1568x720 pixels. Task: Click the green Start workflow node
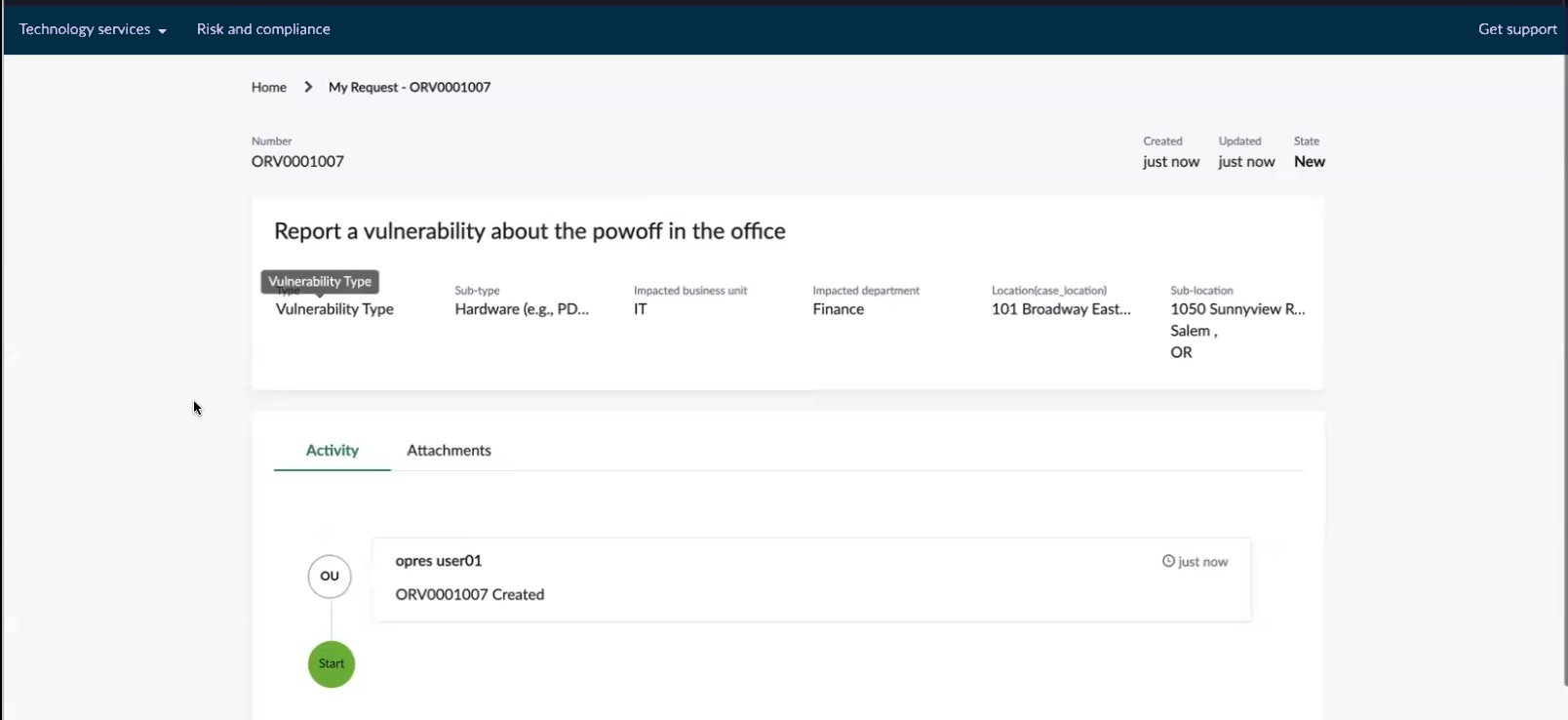point(332,663)
